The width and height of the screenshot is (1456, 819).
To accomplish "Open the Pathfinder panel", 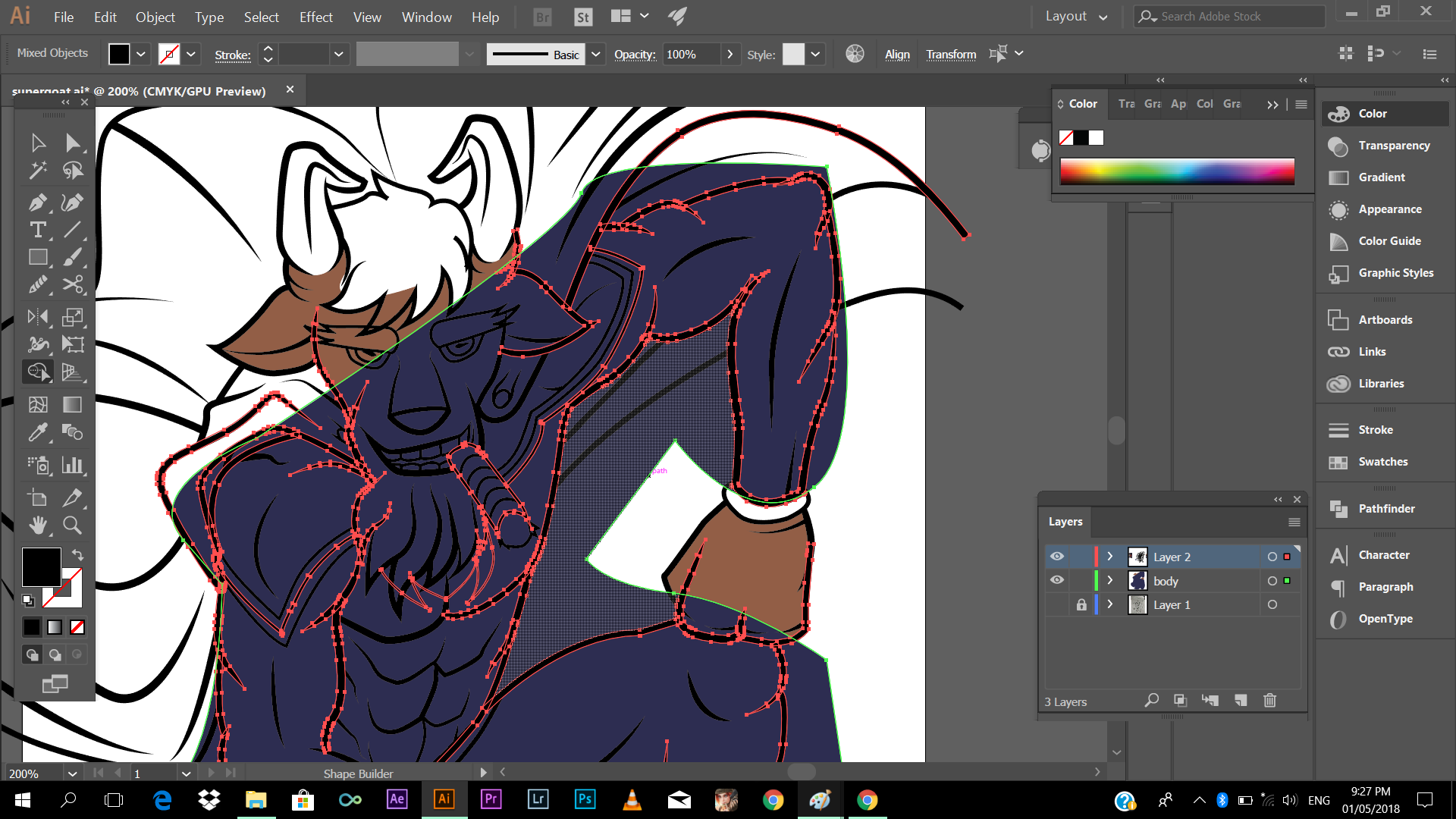I will pyautogui.click(x=1385, y=509).
